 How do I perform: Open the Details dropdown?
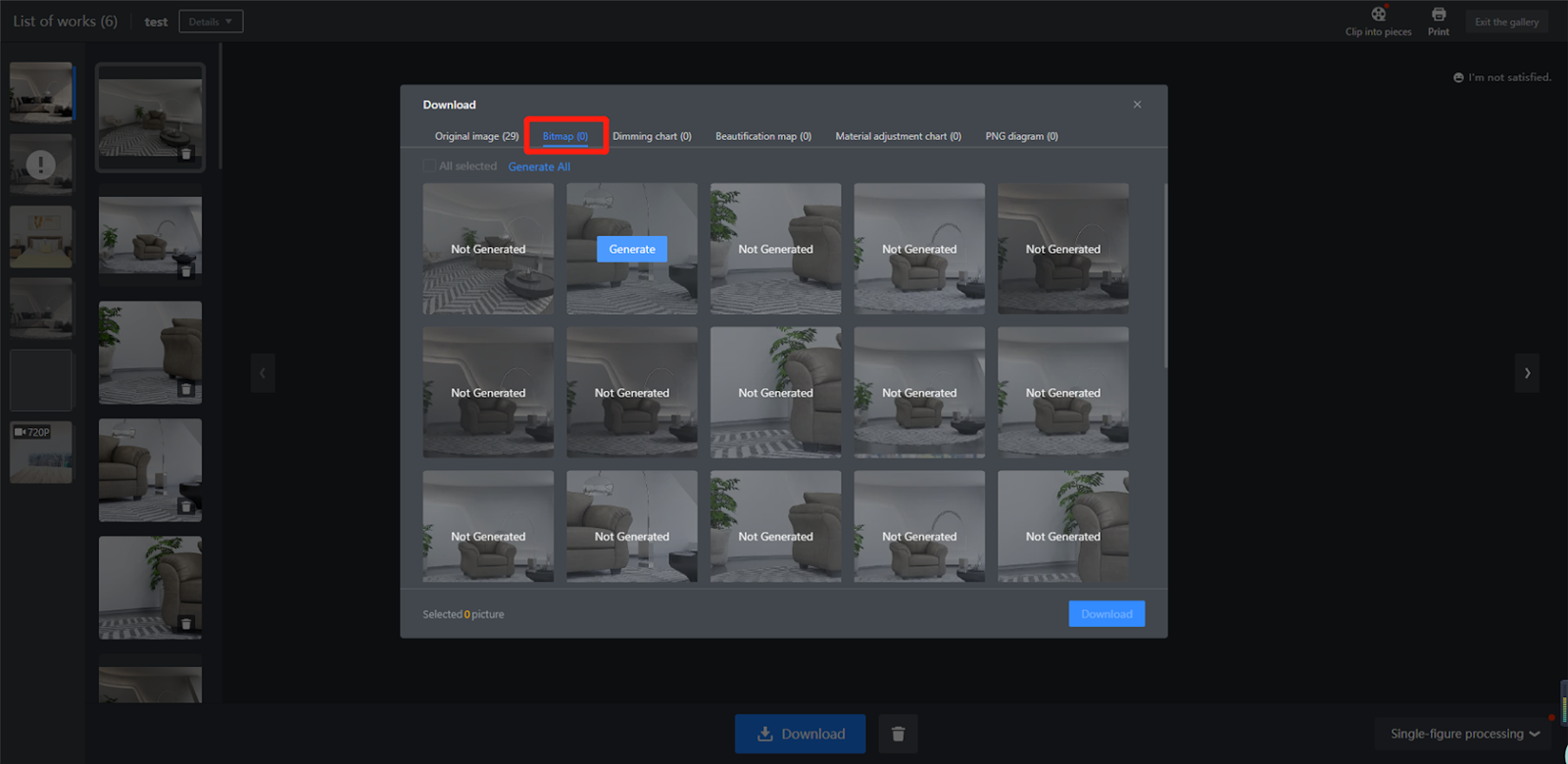(211, 22)
